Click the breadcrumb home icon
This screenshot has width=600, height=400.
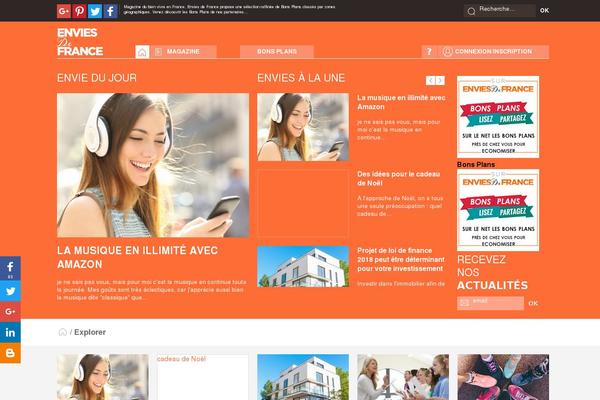coord(62,332)
